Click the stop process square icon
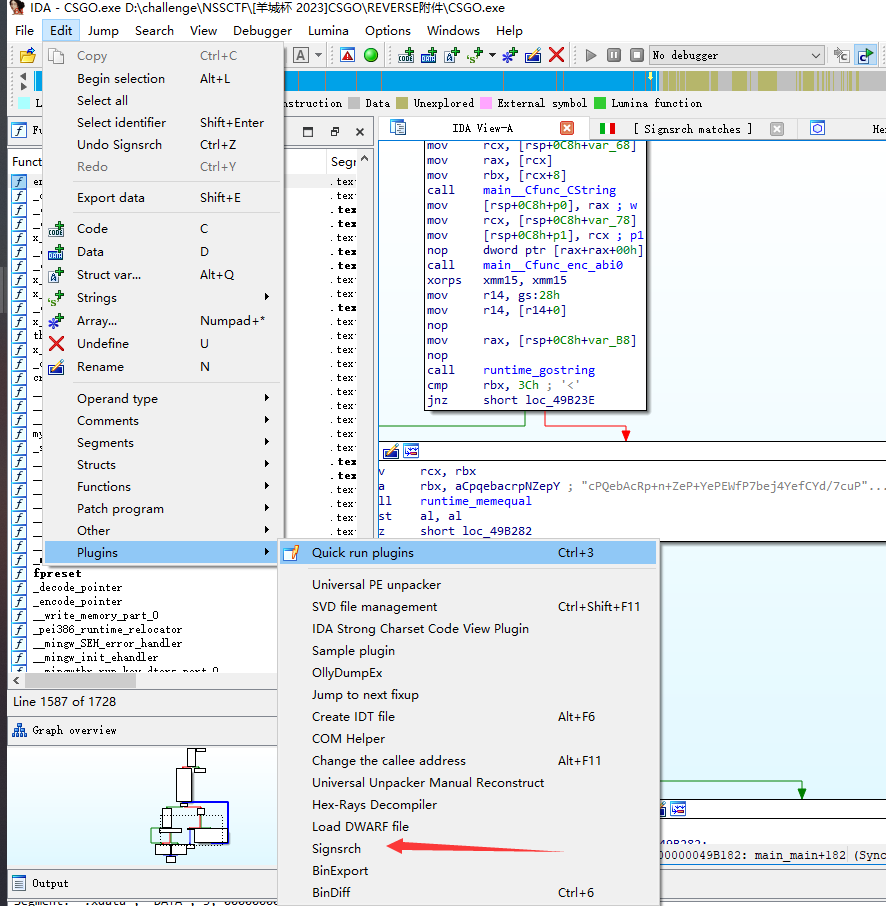The width and height of the screenshot is (886, 906). (x=635, y=56)
